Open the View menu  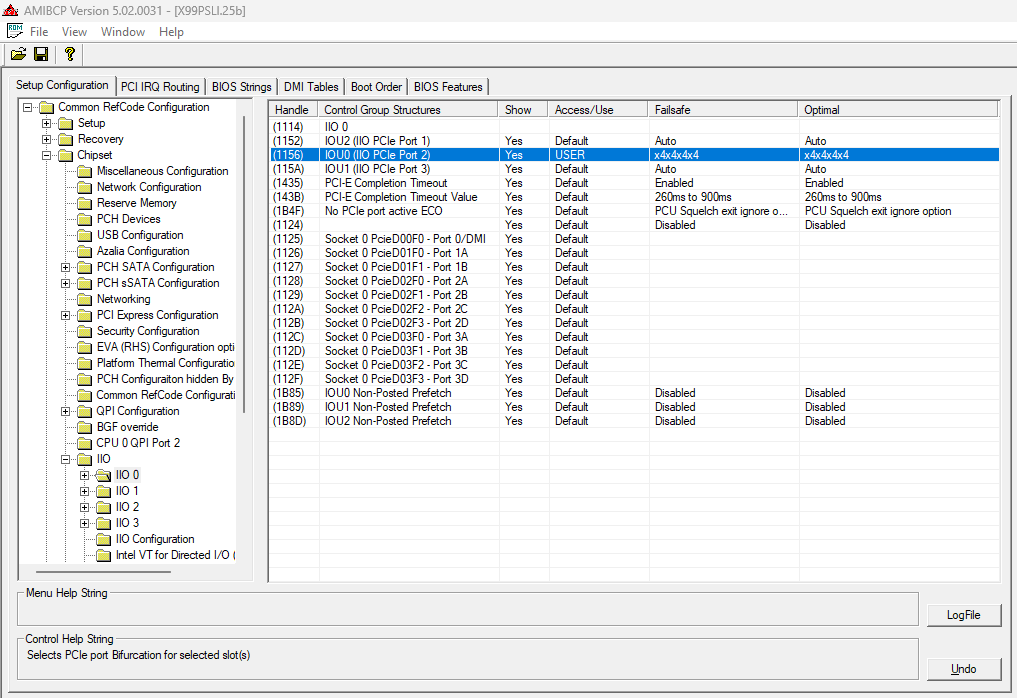(x=74, y=32)
